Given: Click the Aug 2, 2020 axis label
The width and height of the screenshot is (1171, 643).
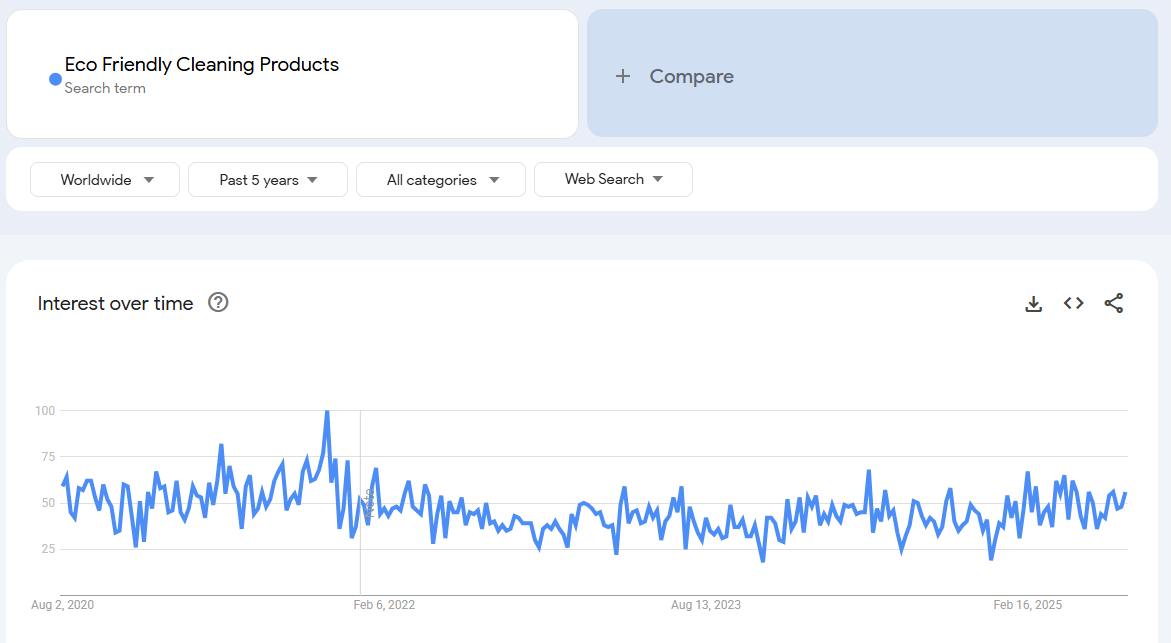Looking at the screenshot, I should coord(62,605).
